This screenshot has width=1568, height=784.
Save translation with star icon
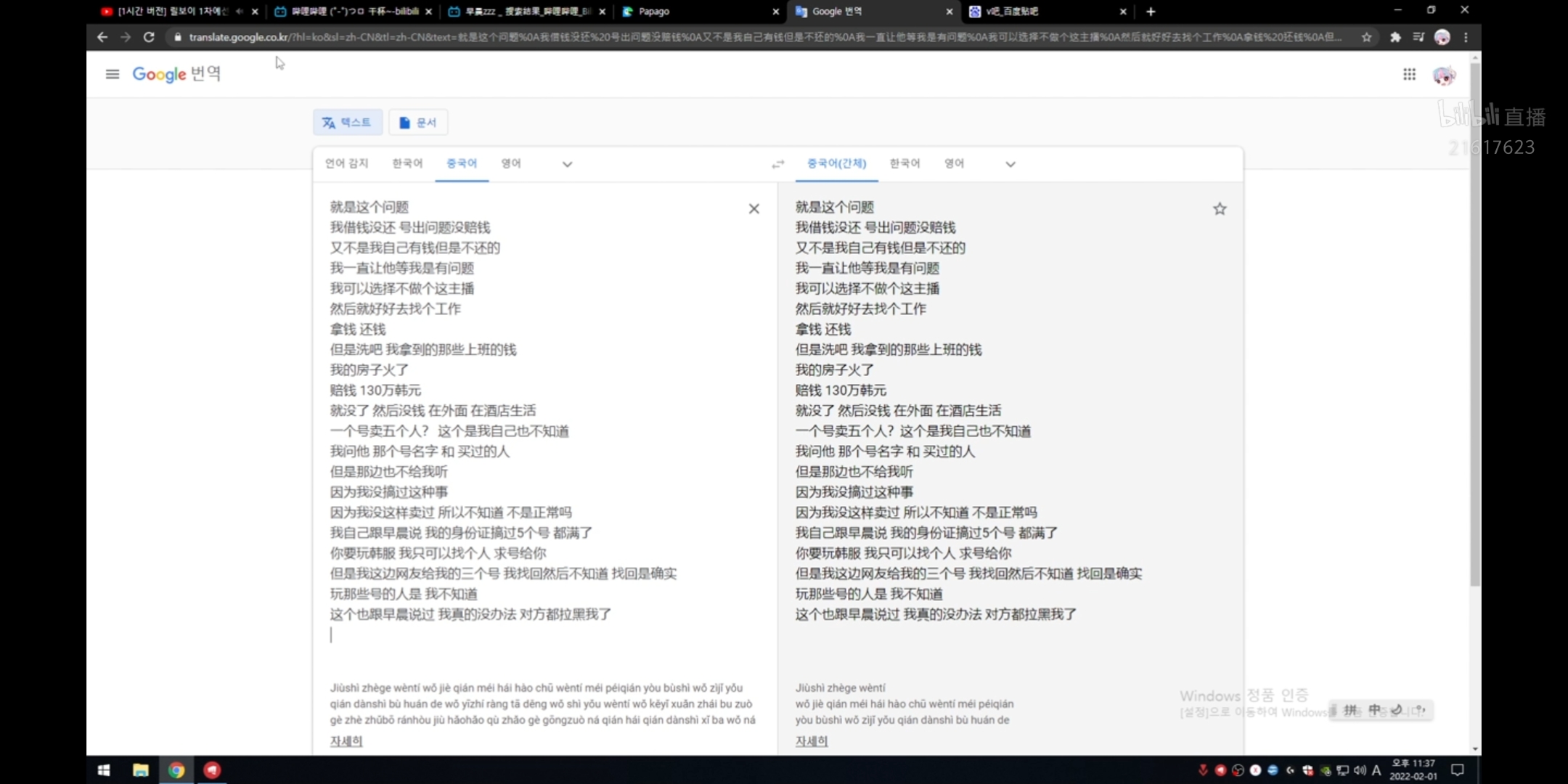pos(1219,209)
